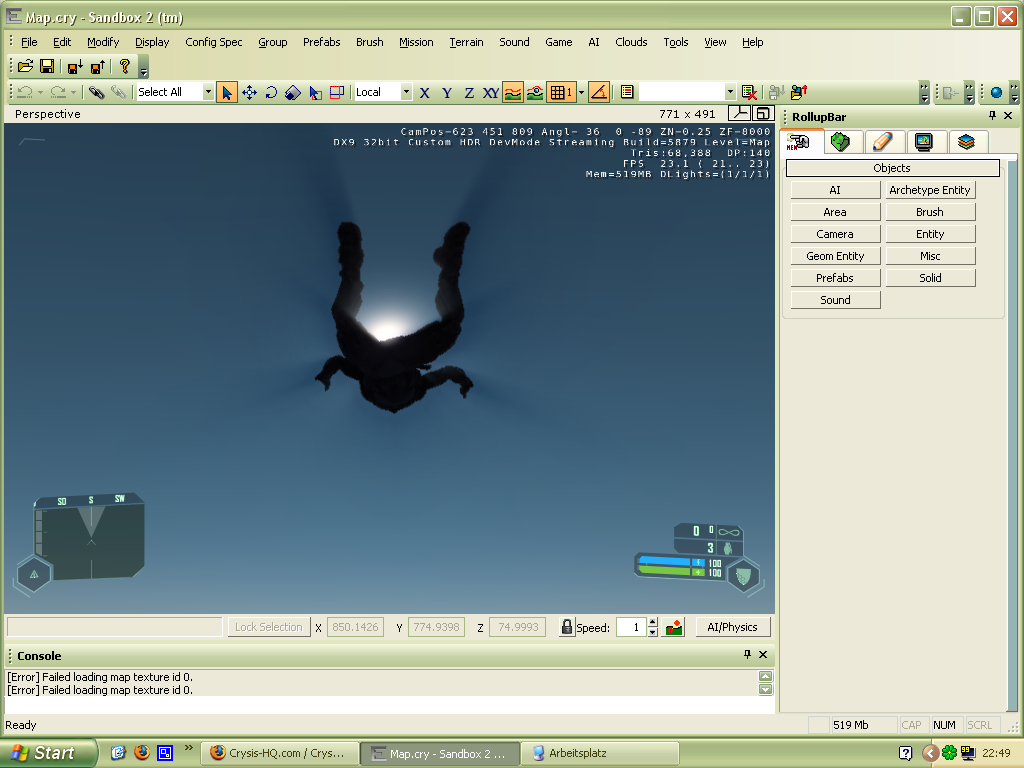Click the Undo arrow icon
This screenshot has width=1024, height=768.
25,92
